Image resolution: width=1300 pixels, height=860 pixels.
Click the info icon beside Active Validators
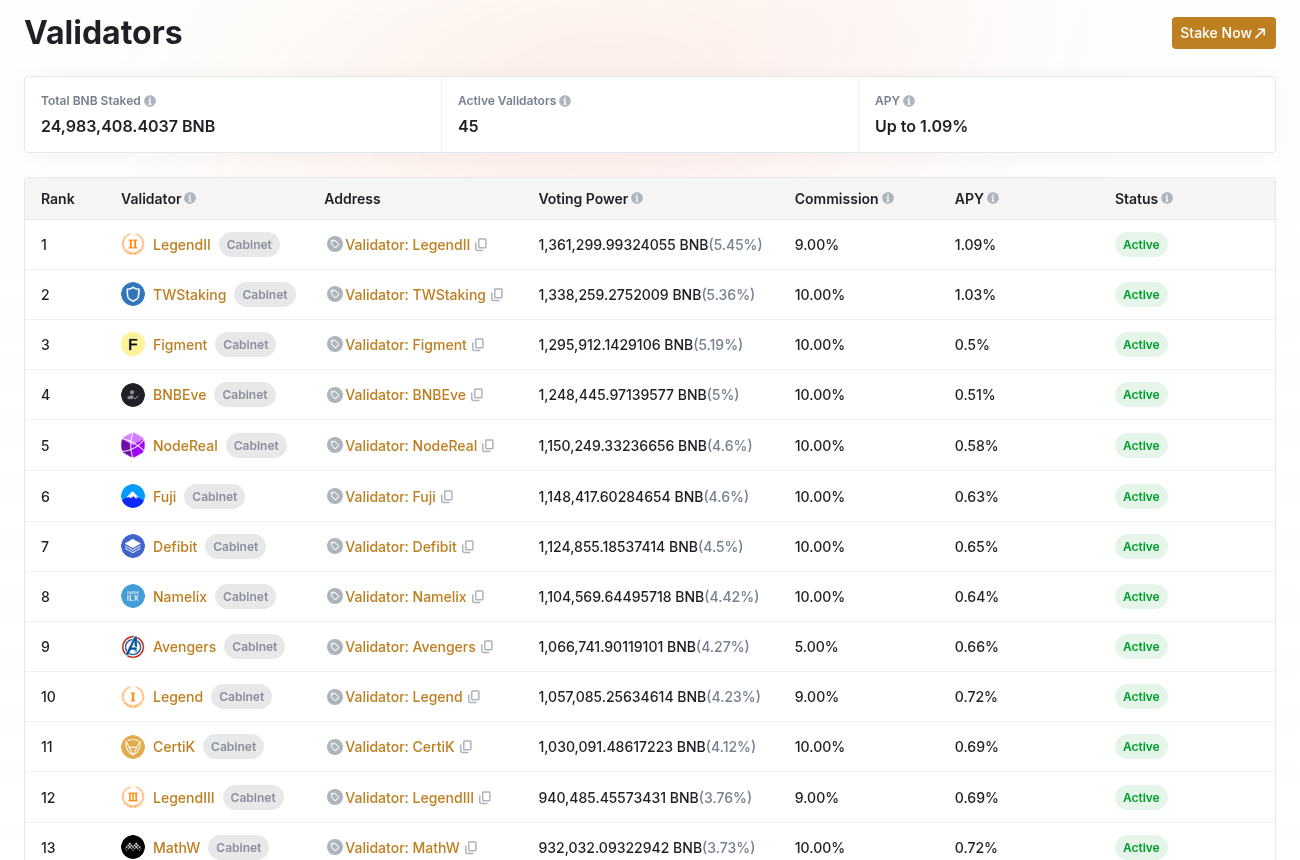(x=565, y=101)
